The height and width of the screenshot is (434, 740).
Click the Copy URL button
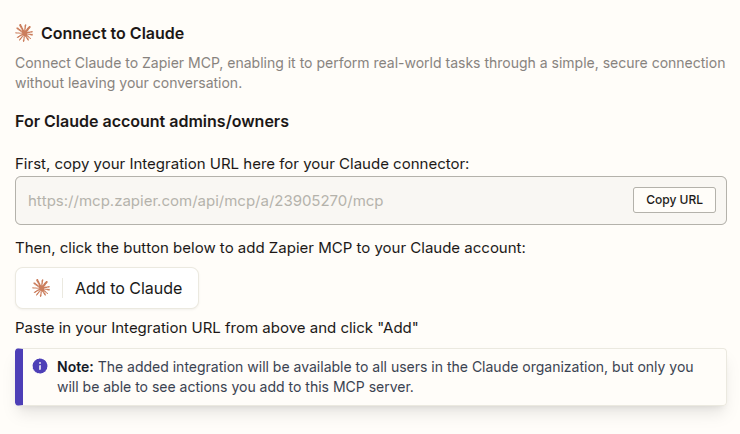(674, 200)
